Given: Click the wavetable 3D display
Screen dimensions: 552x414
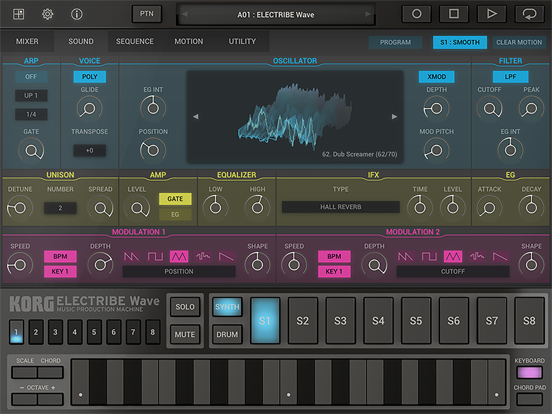Looking at the screenshot, I should 295,117.
